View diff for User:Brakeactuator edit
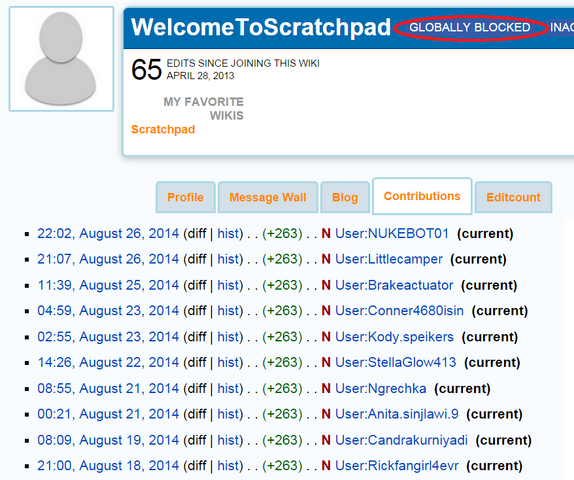 pyautogui.click(x=197, y=285)
